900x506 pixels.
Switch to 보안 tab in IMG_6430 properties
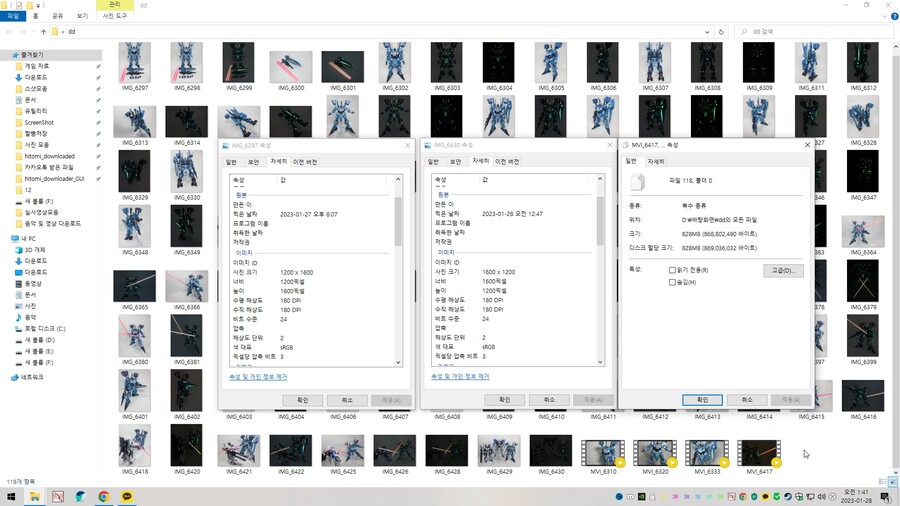(x=456, y=162)
